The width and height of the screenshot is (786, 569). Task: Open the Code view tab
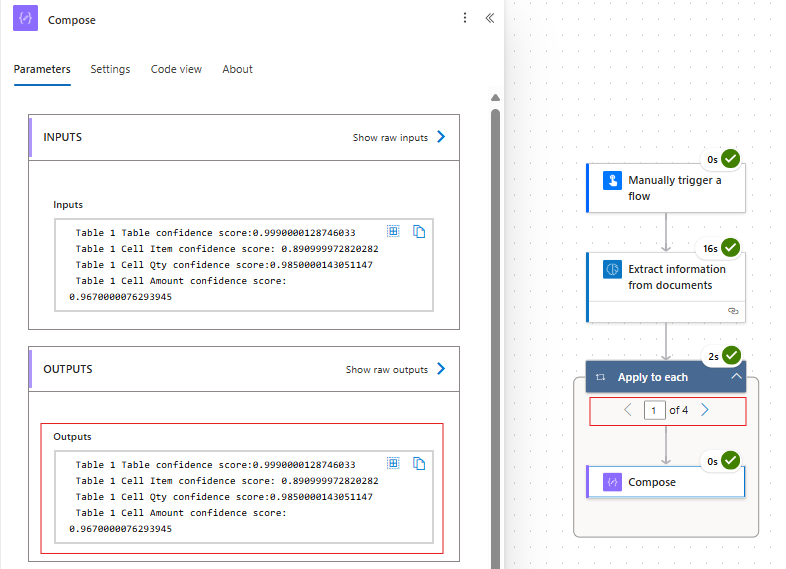point(176,69)
